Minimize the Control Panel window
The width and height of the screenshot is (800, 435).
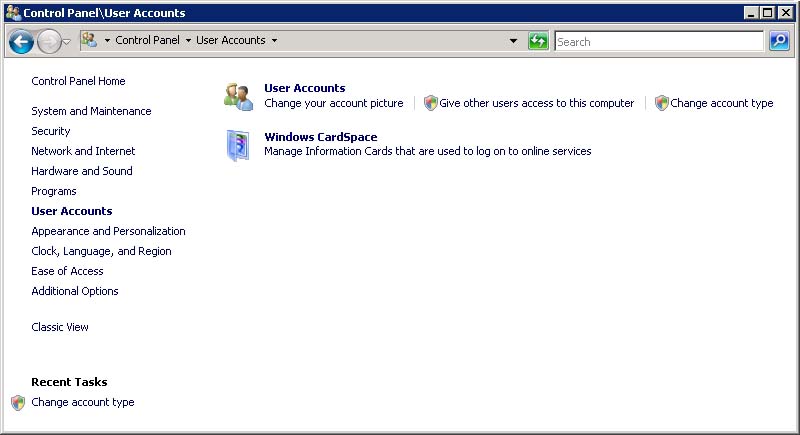751,13
